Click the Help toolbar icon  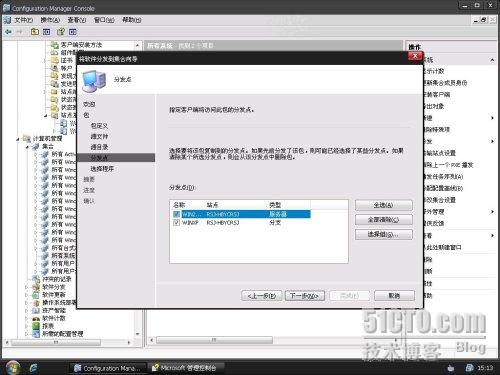click(61, 32)
